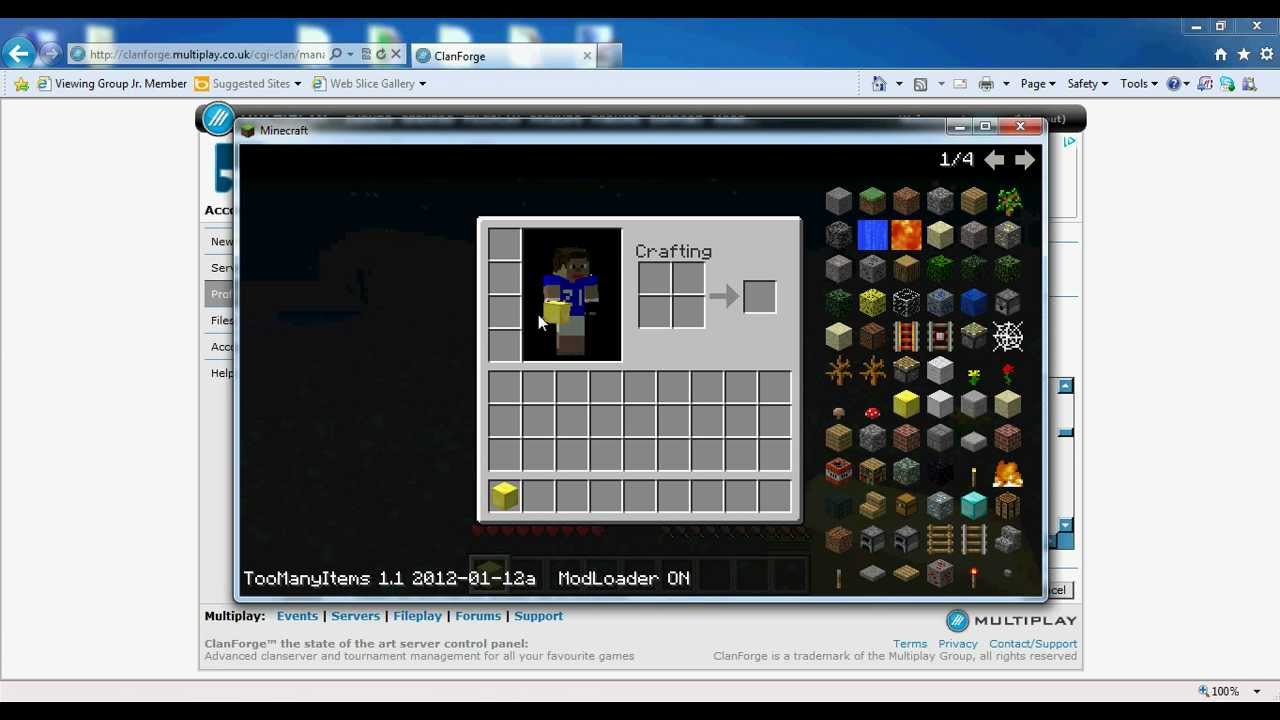Select the glass block
Image resolution: width=1280 pixels, height=720 pixels.
(906, 303)
